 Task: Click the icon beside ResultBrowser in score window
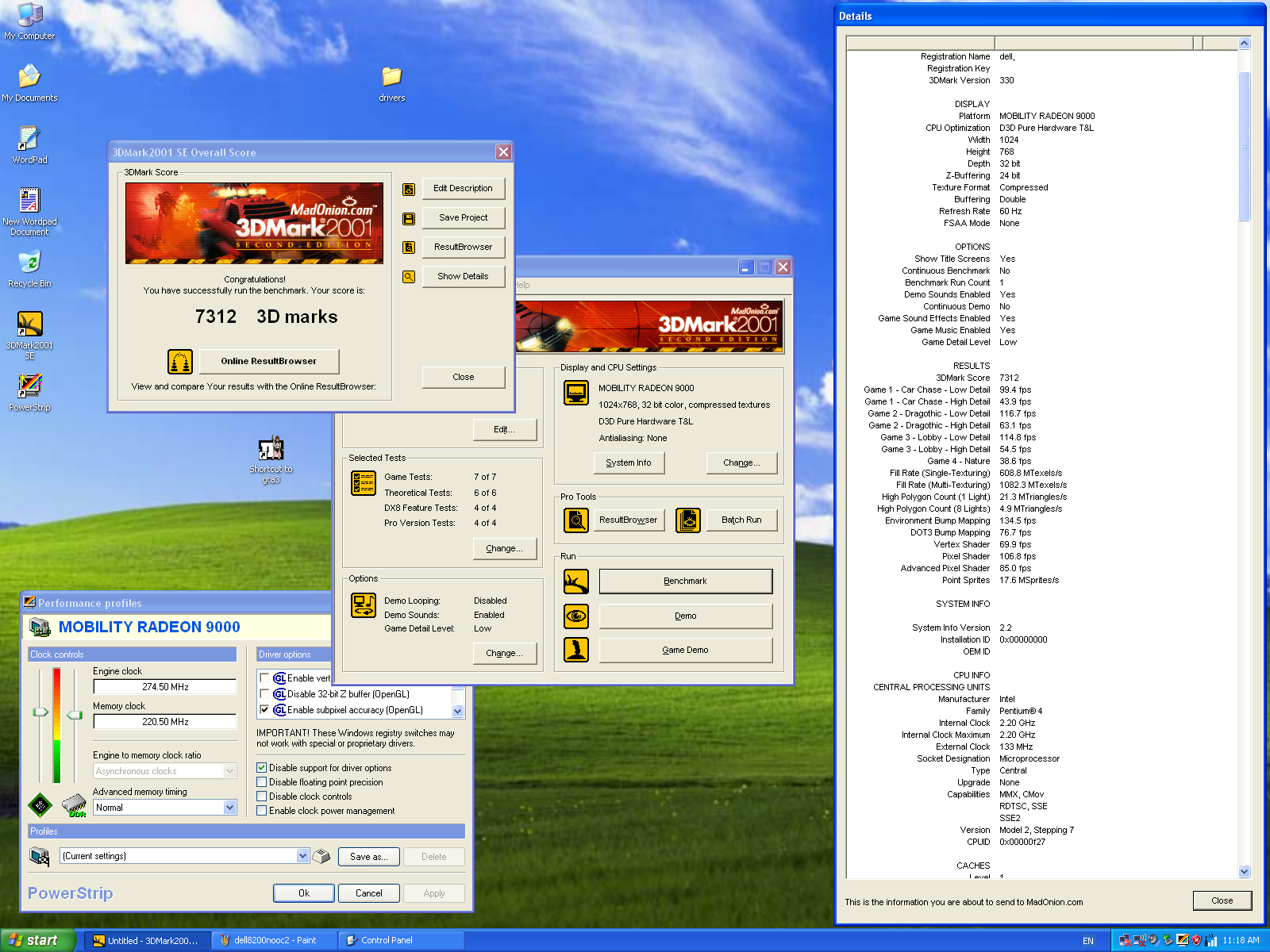pos(409,248)
